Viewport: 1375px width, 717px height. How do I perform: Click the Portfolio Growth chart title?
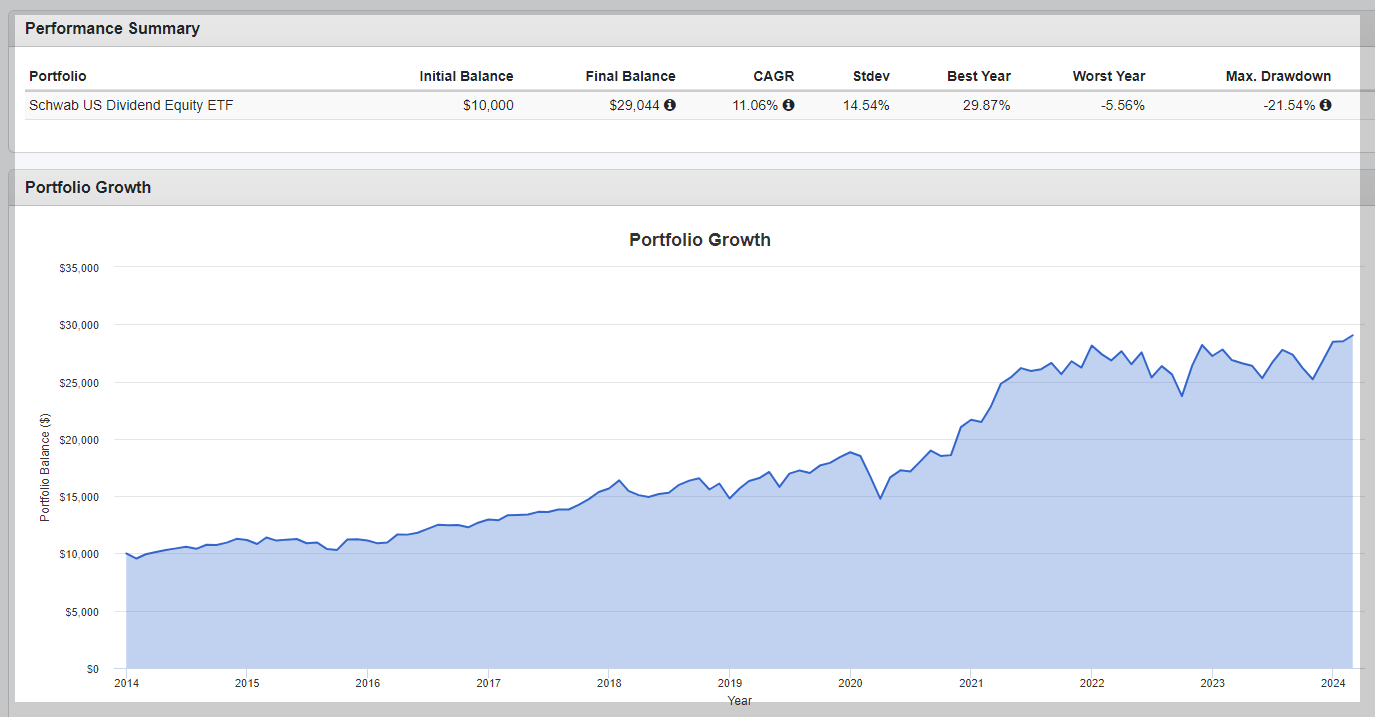pos(700,240)
